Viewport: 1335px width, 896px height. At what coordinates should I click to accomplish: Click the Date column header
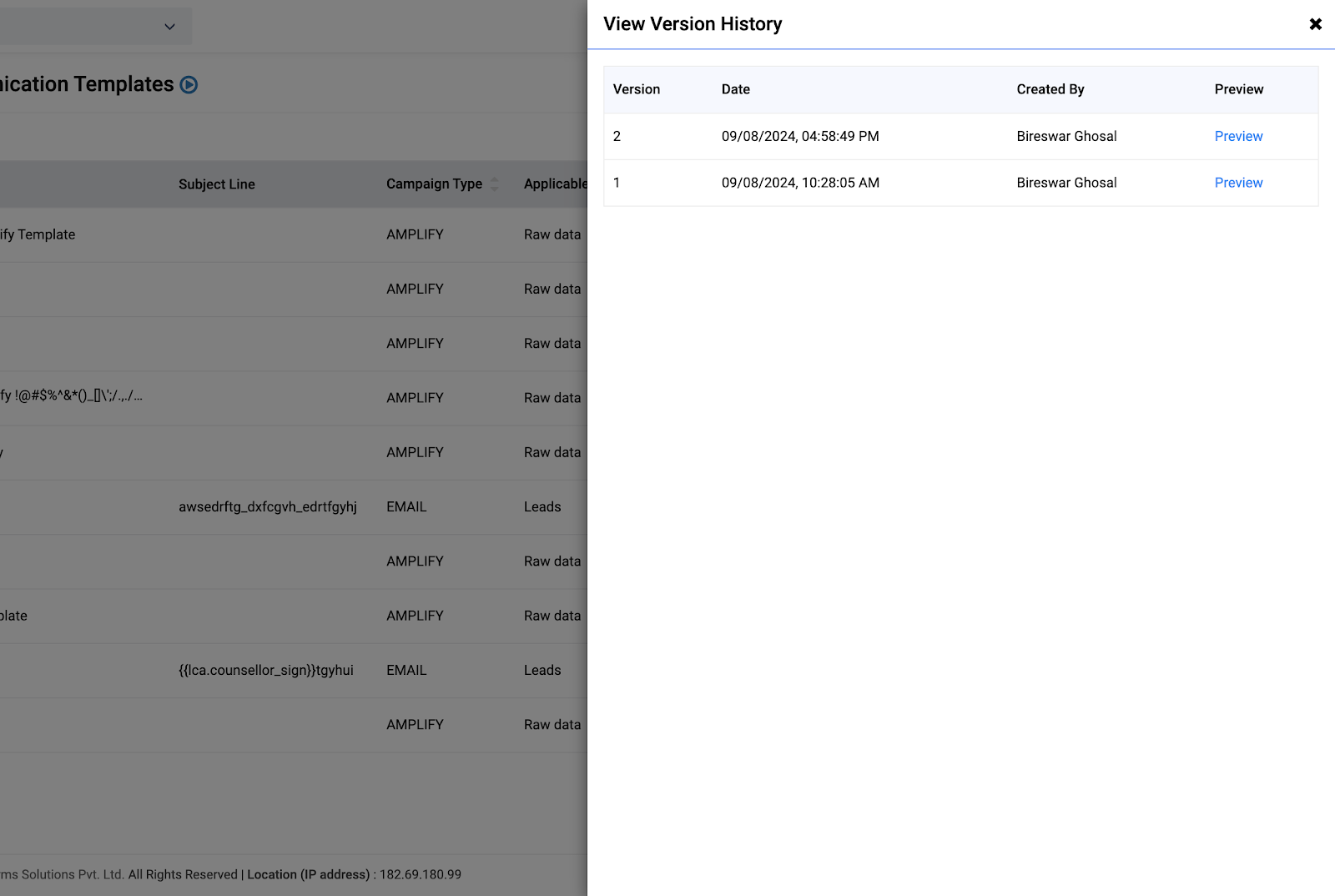[x=735, y=89]
